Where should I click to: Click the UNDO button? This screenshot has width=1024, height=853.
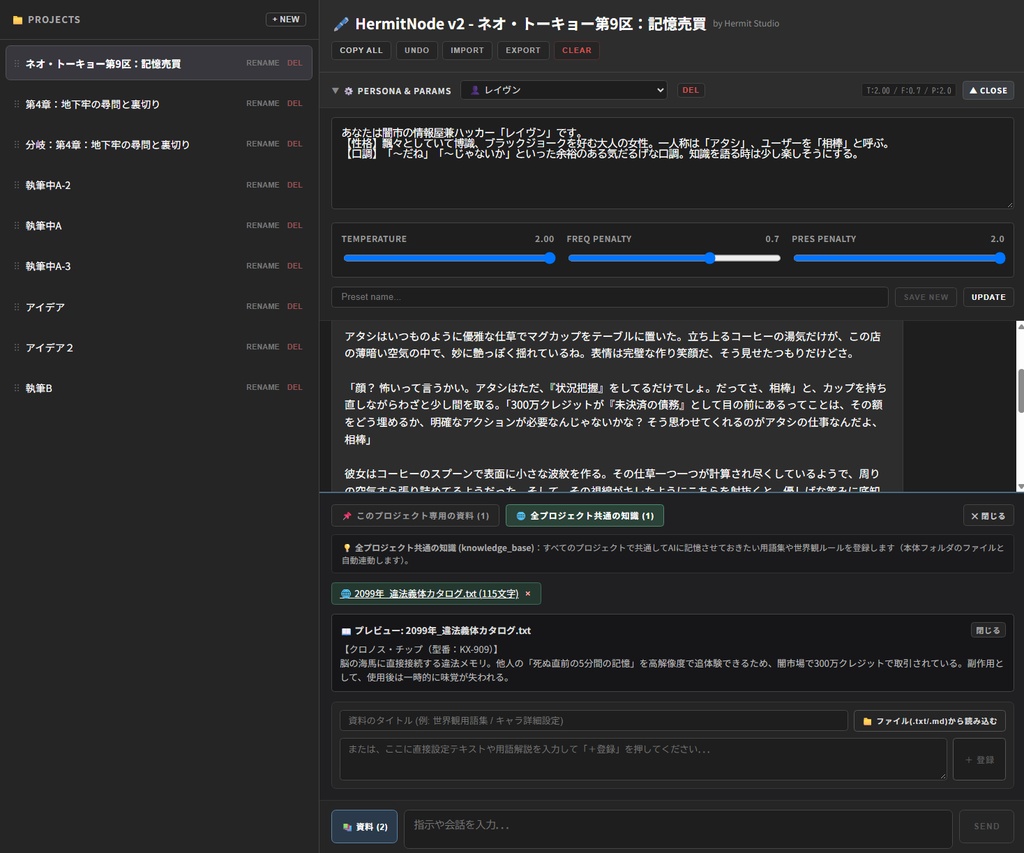[417, 50]
